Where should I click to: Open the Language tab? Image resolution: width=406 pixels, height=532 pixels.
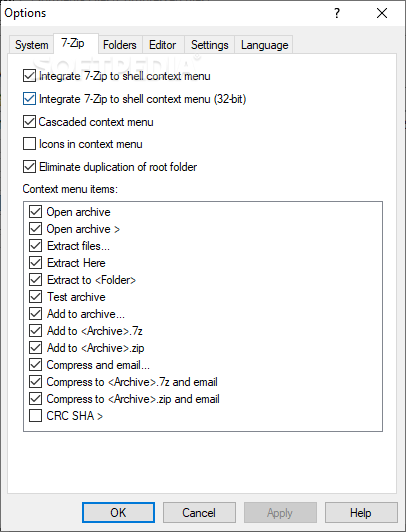point(264,45)
